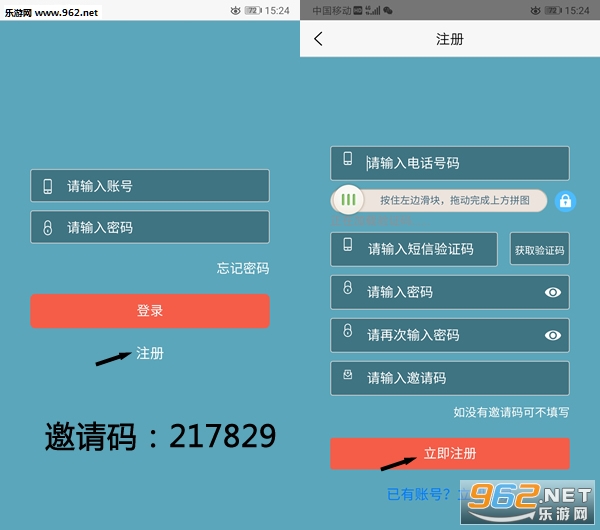
Task: Focus the 请再次输入密码 confirm input
Action: (x=450, y=335)
